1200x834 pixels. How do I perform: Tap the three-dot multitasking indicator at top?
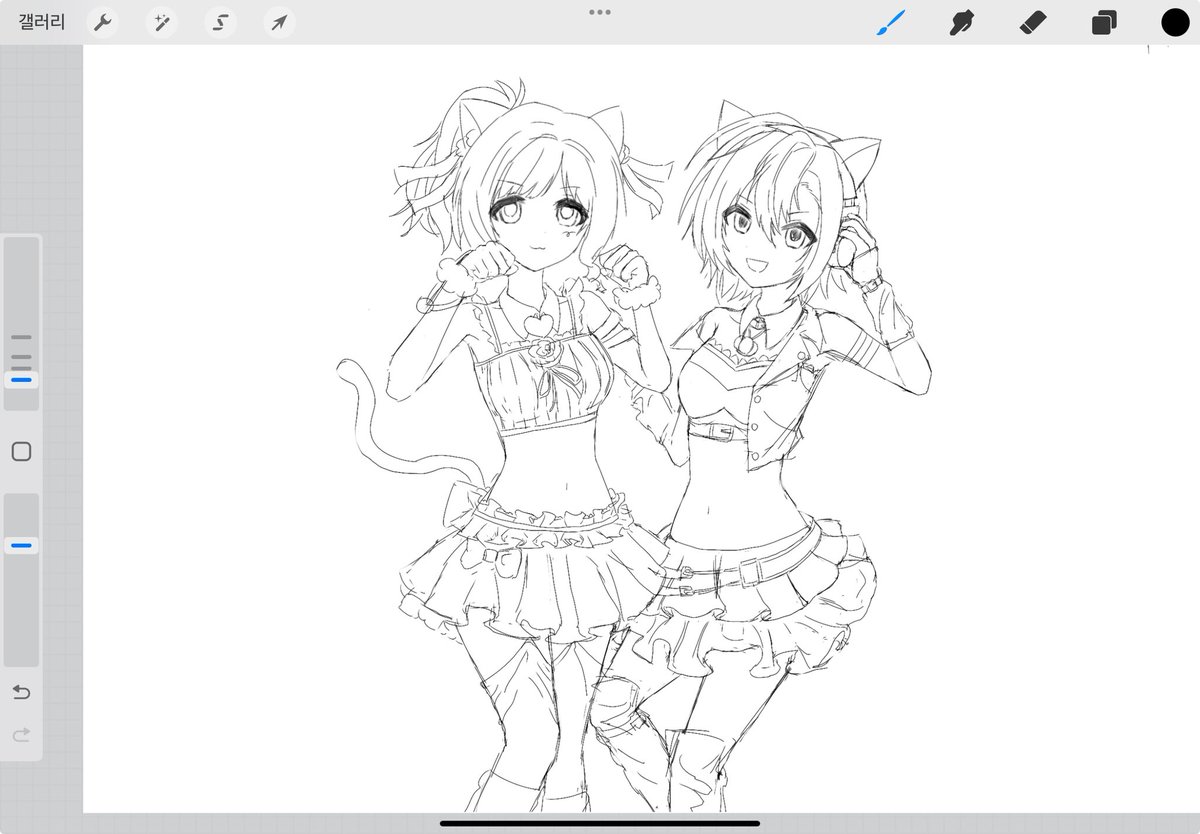click(600, 12)
